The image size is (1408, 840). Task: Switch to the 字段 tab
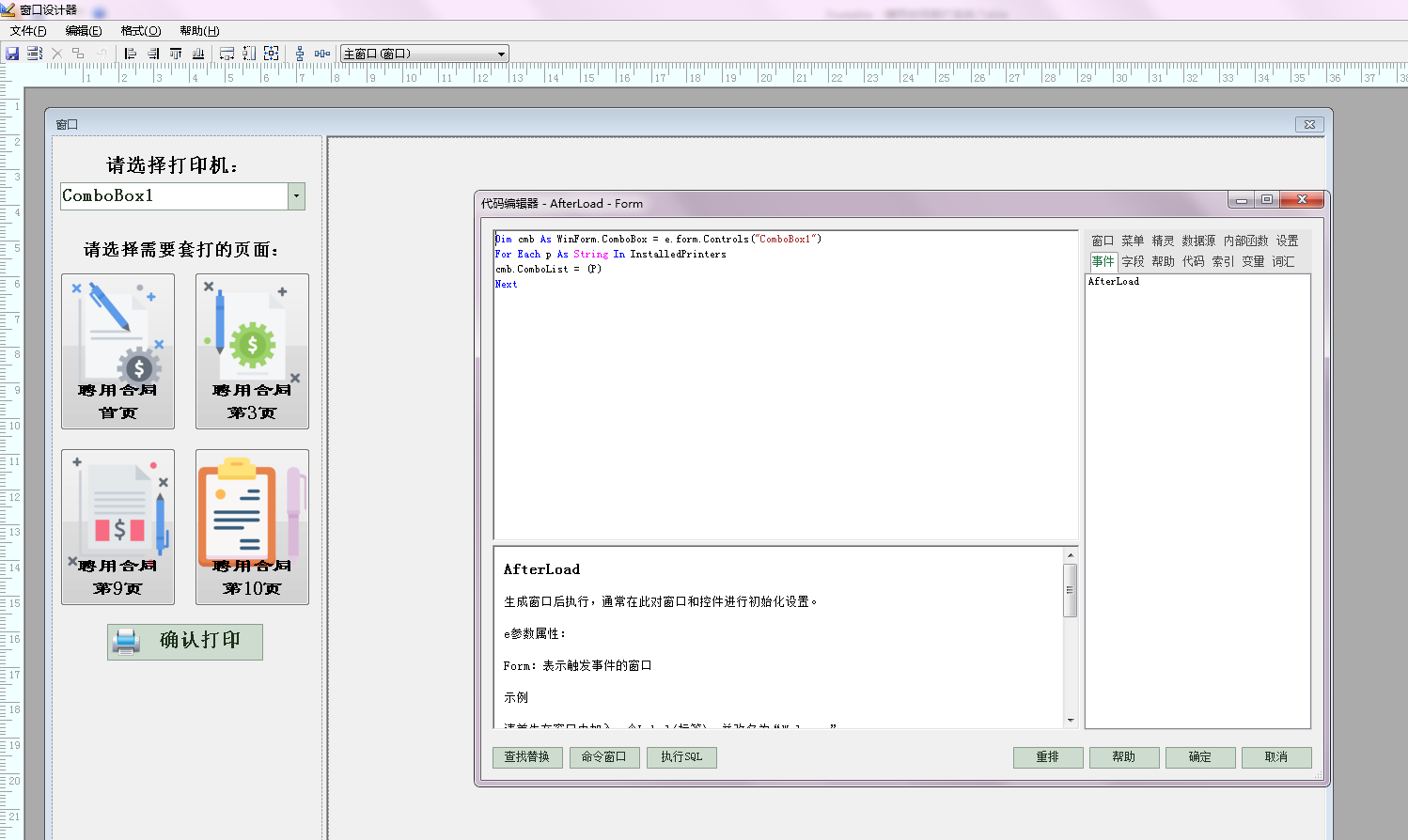click(x=1133, y=261)
